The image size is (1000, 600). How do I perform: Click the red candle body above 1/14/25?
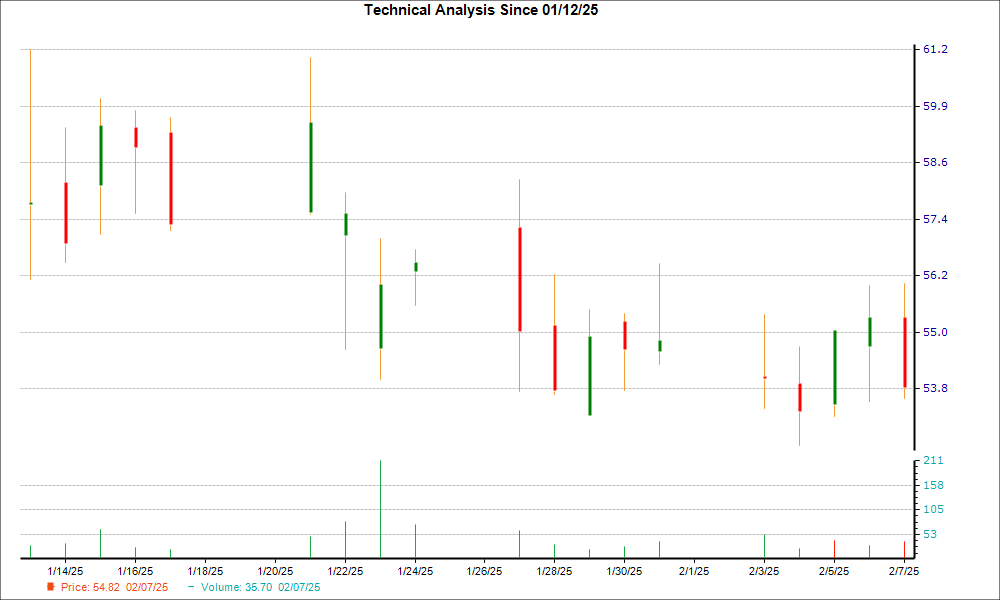click(66, 213)
